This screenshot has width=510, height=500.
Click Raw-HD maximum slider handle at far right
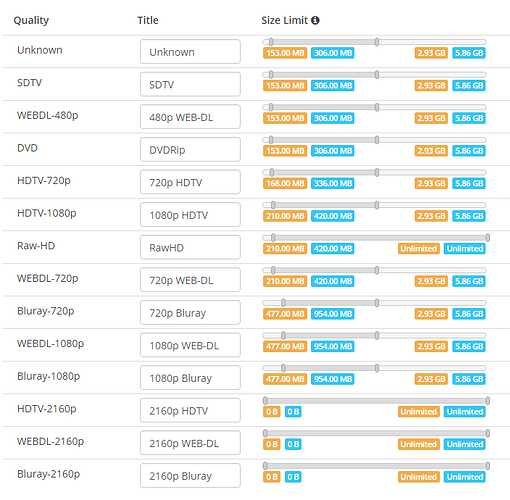click(x=488, y=237)
